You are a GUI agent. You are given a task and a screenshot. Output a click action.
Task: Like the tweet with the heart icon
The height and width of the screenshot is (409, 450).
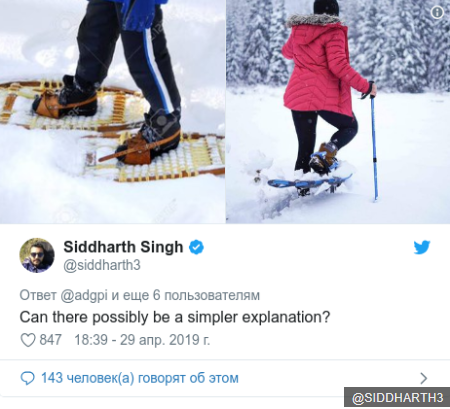coord(28,340)
